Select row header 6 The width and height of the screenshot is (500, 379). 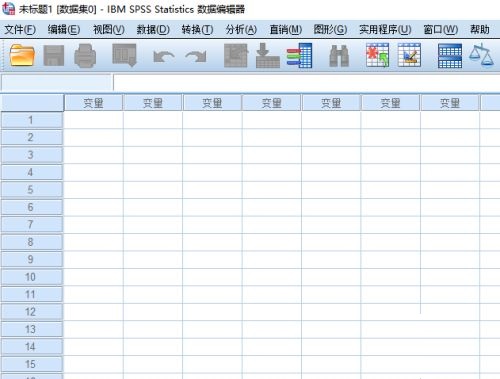point(32,207)
